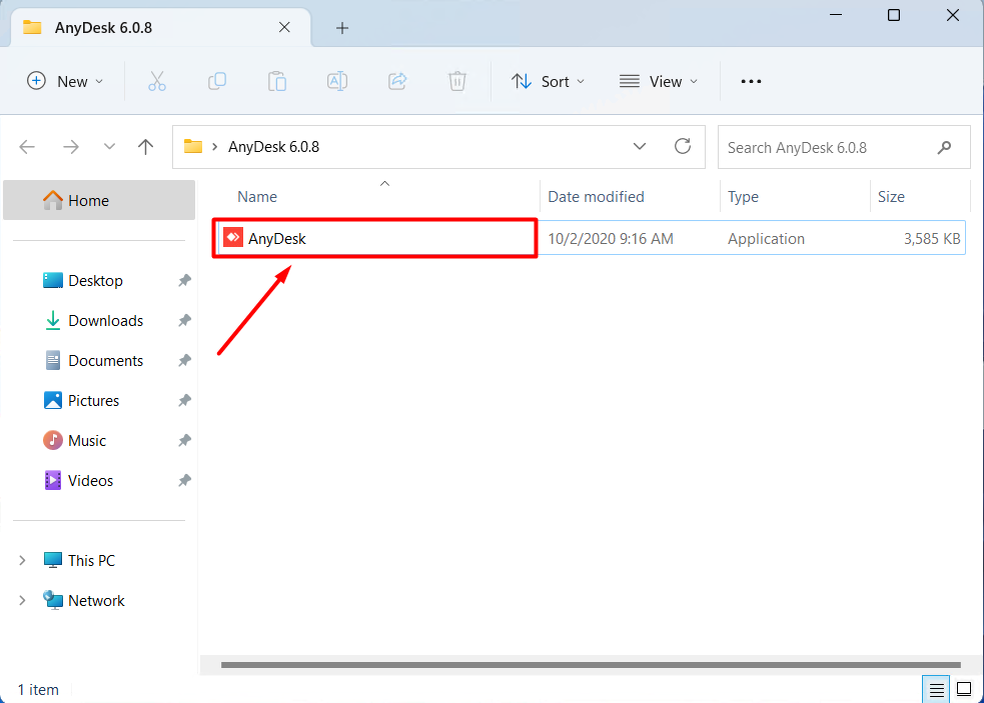Switch to large thumbnails view
This screenshot has height=703, width=984.
[963, 690]
